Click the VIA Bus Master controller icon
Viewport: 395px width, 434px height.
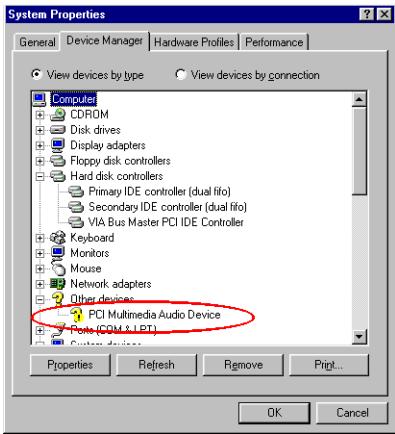click(76, 222)
